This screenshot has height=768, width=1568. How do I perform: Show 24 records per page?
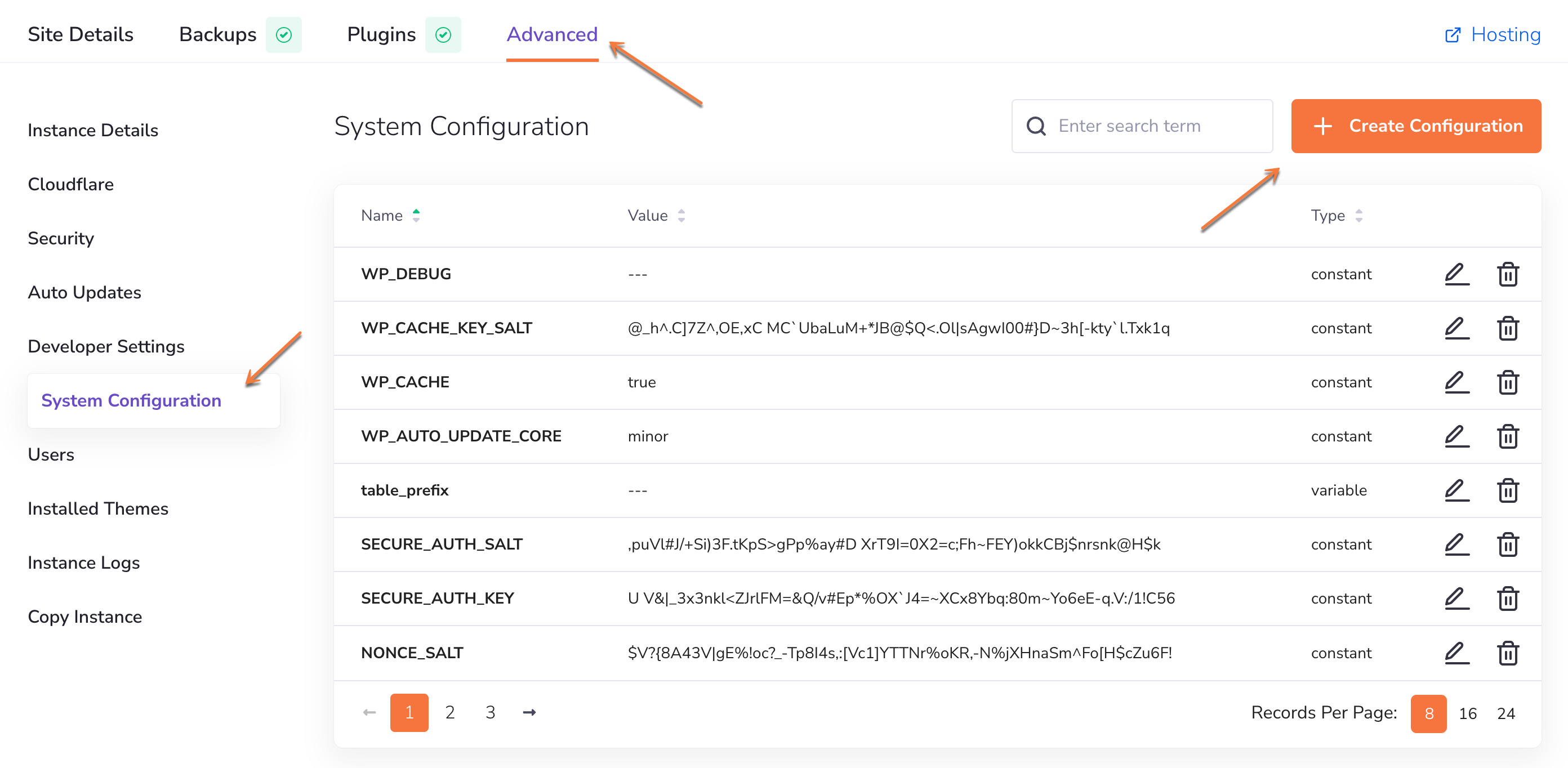1505,713
